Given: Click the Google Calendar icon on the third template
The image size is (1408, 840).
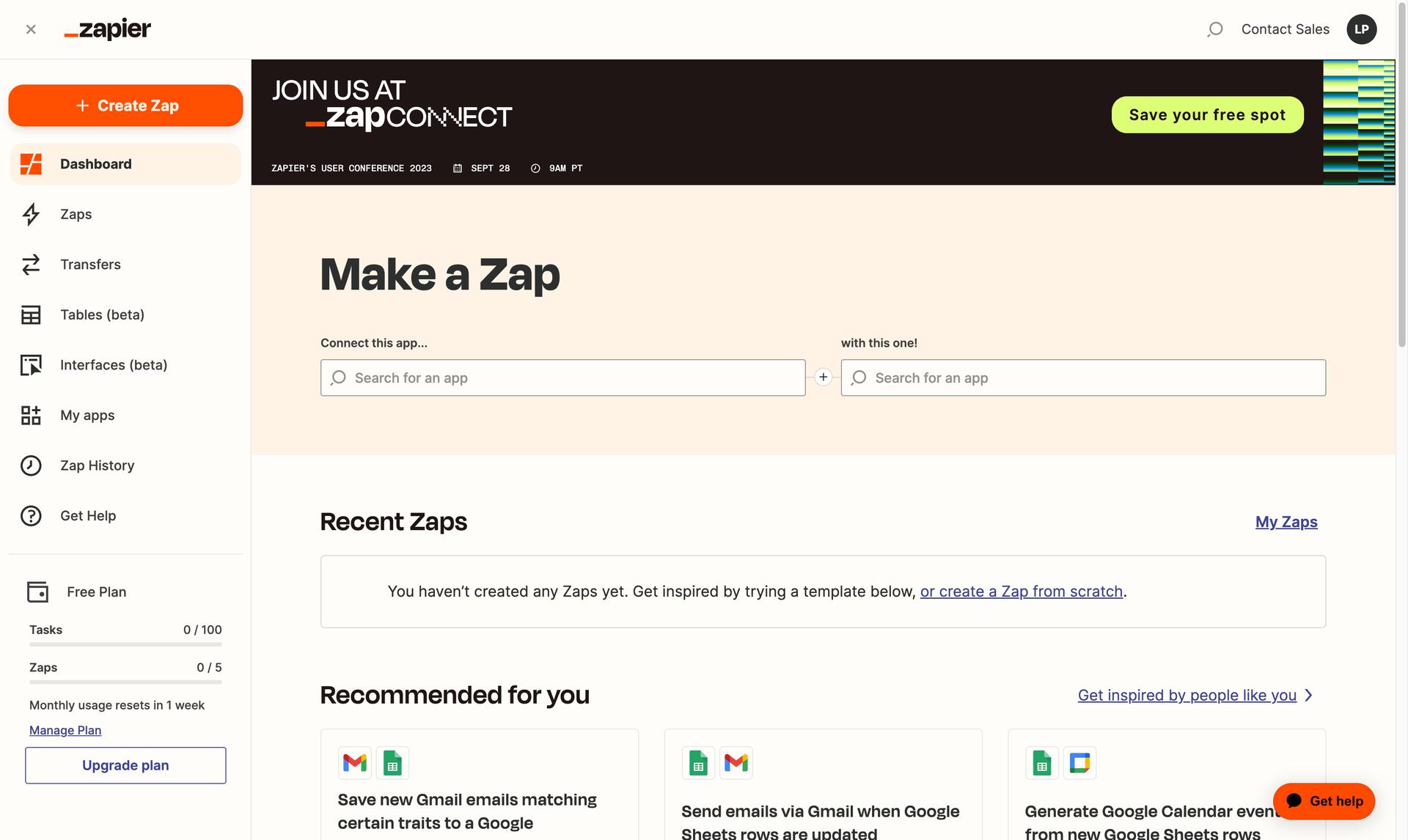Looking at the screenshot, I should pyautogui.click(x=1079, y=762).
